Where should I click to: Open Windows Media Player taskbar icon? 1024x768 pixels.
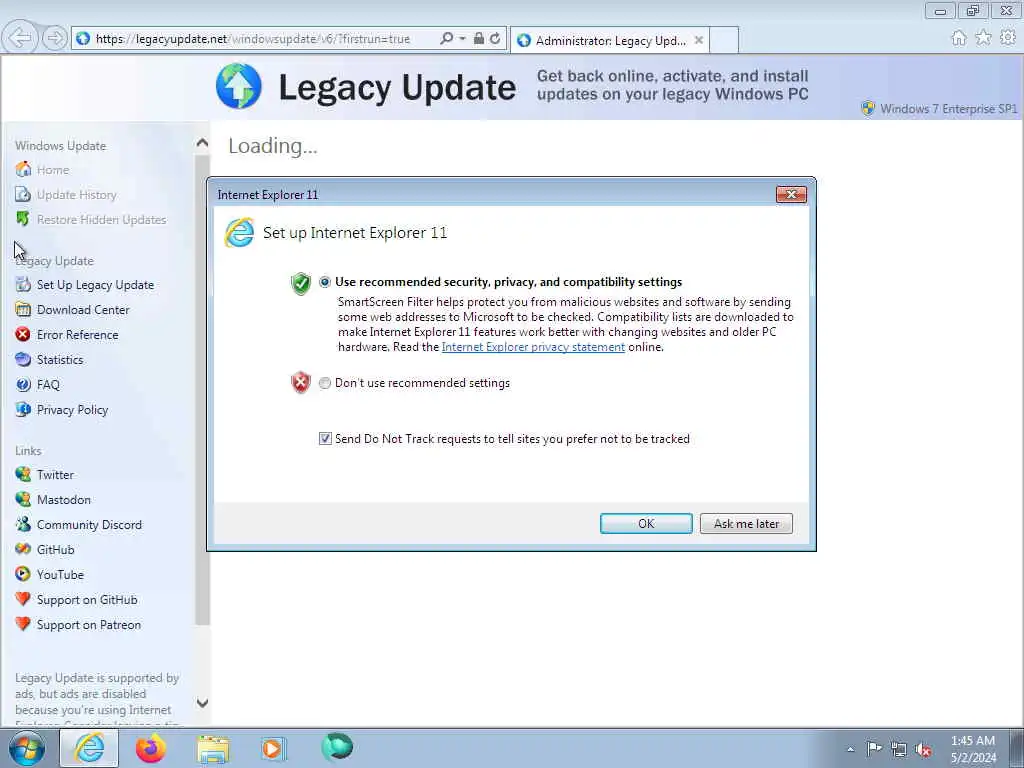point(273,748)
